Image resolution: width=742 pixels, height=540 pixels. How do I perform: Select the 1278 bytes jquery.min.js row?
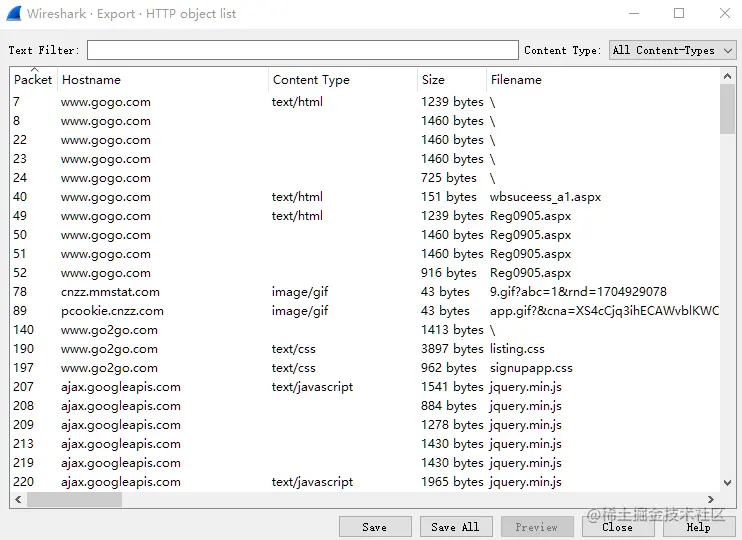[364, 425]
